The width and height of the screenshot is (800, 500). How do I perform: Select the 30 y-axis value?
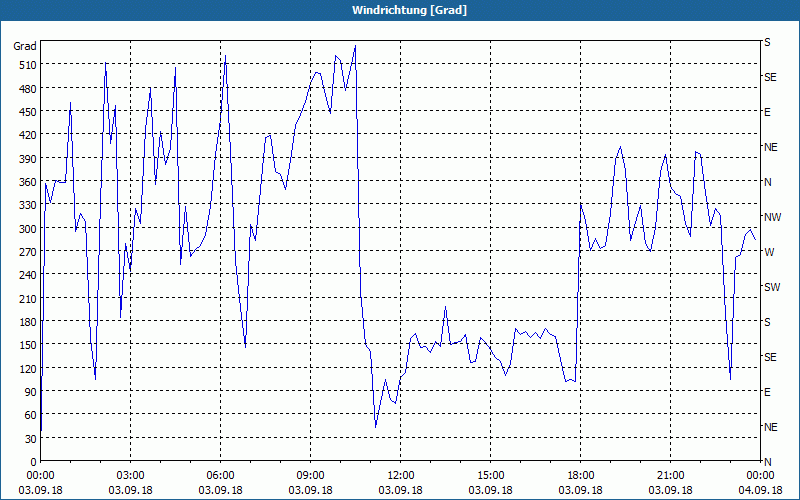(31, 439)
